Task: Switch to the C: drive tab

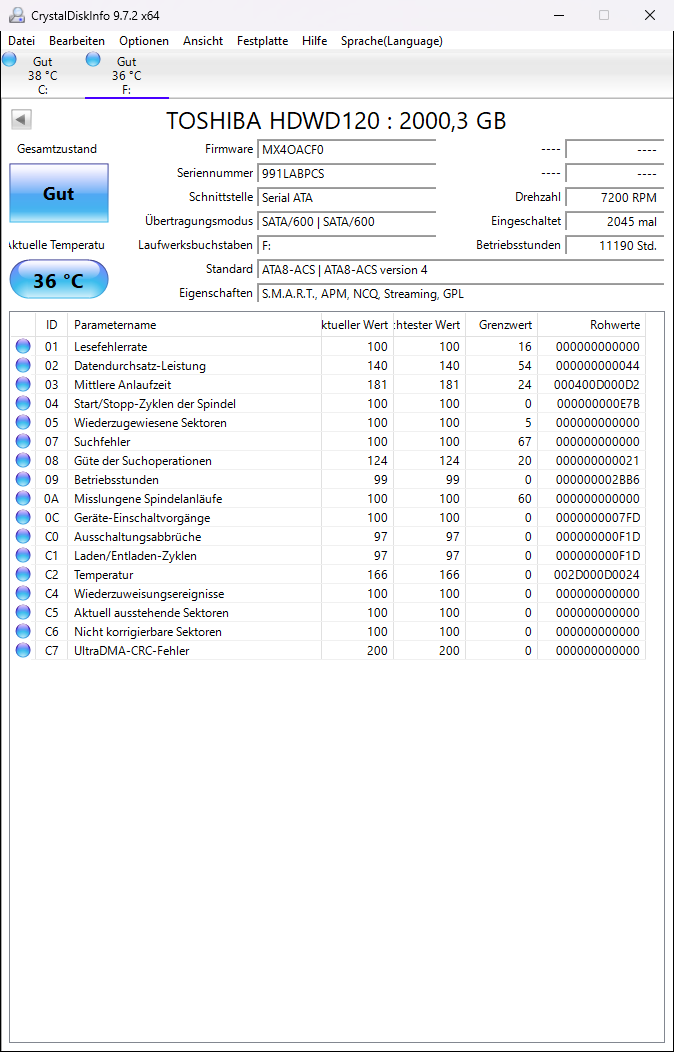Action: (x=42, y=75)
